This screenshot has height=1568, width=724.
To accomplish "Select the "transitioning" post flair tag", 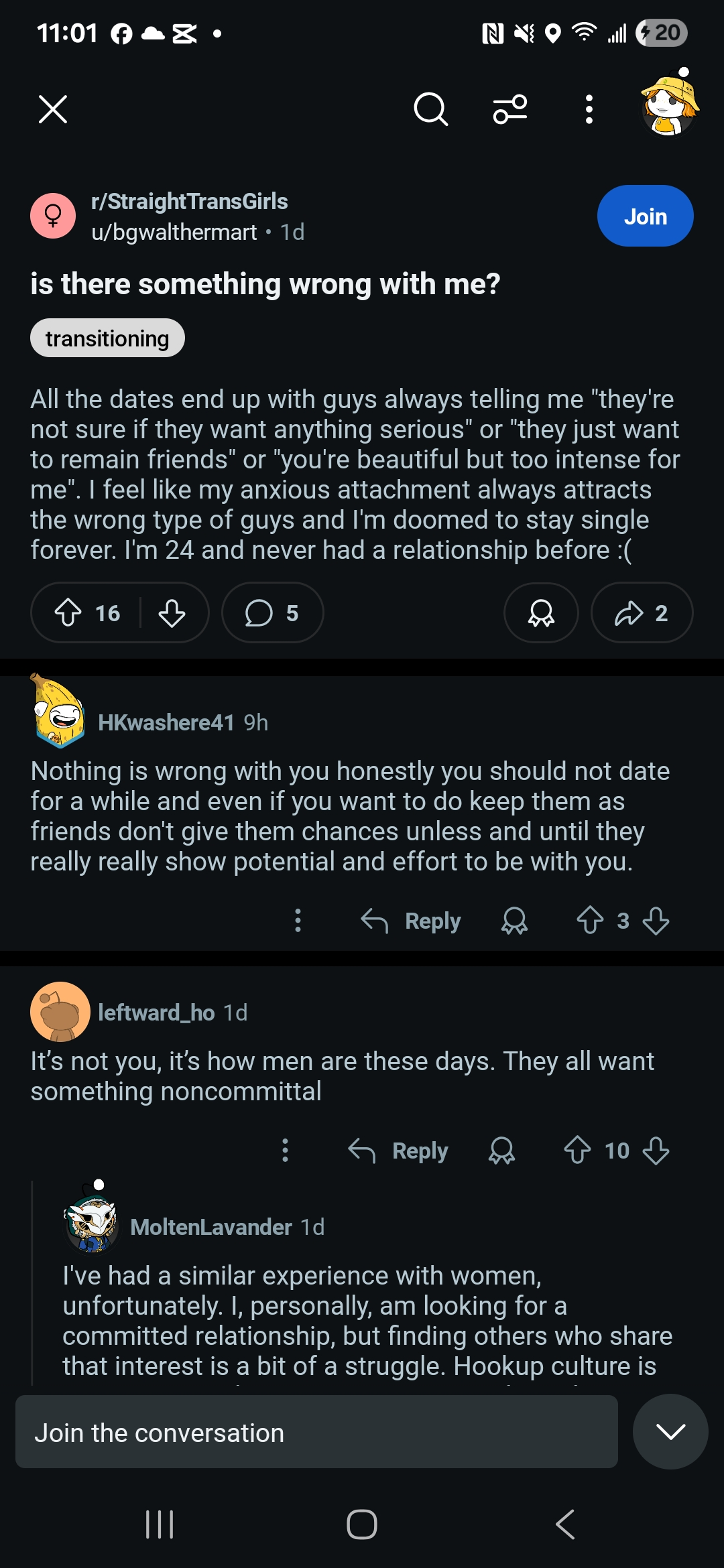I will tap(107, 338).
